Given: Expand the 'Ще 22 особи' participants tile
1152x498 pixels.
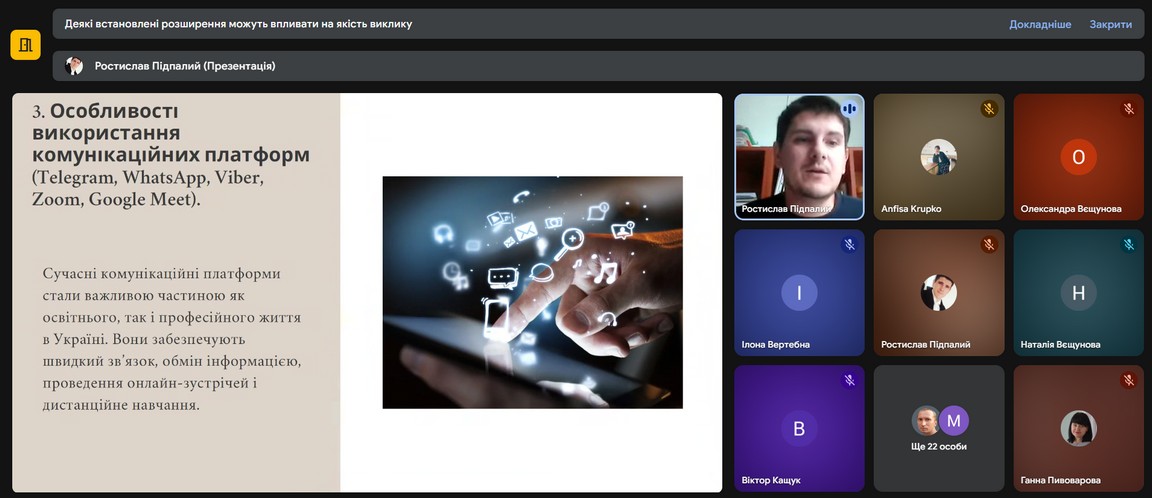Looking at the screenshot, I should point(939,428).
